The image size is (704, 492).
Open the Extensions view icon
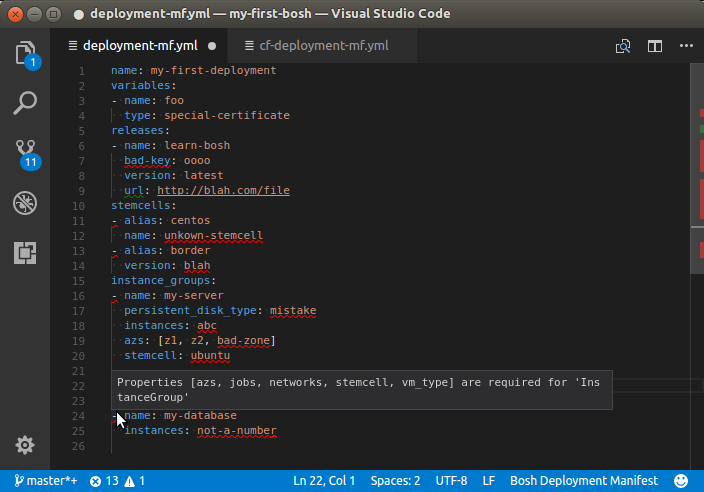[25, 253]
